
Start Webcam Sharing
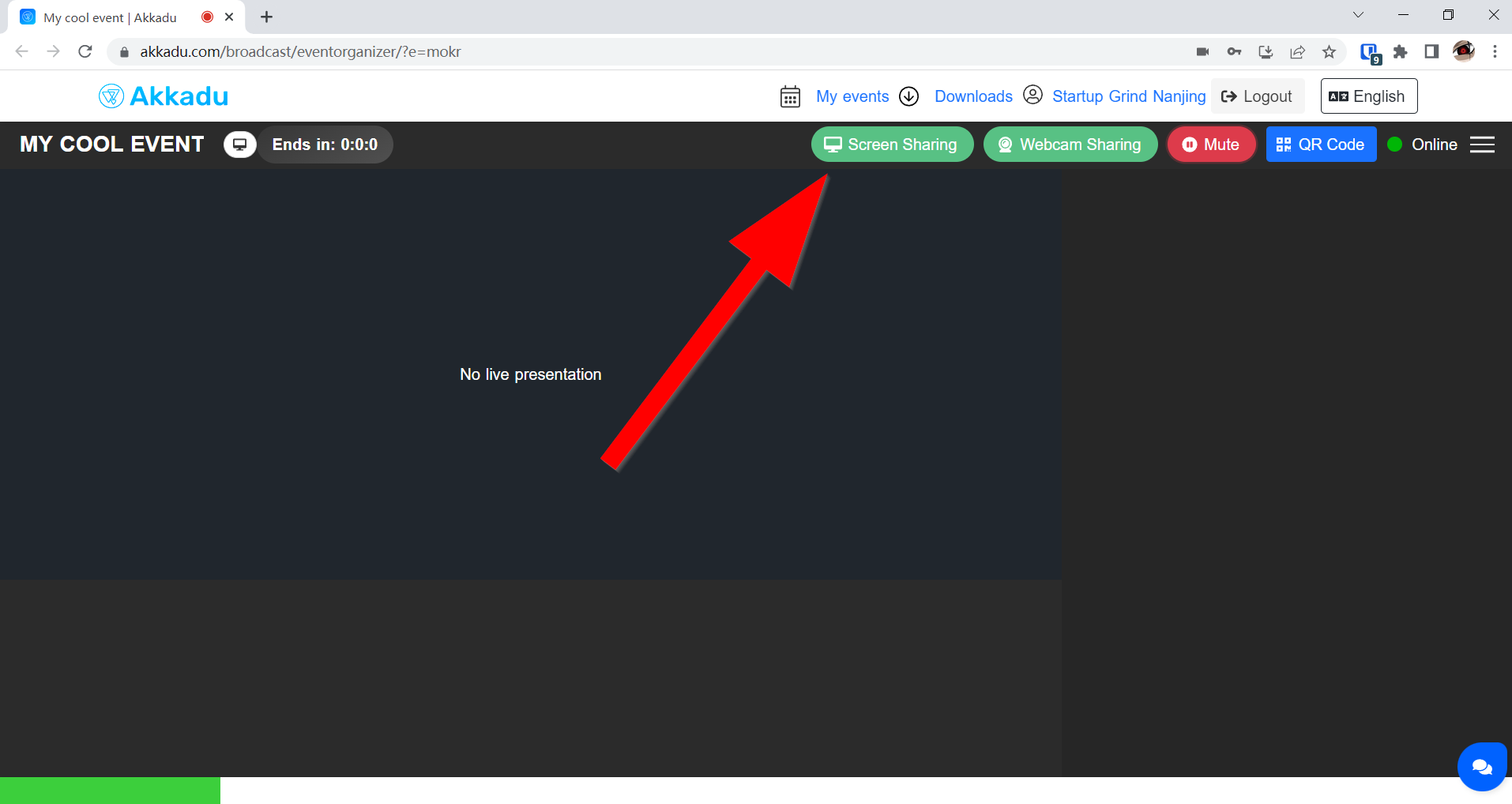click(x=1070, y=145)
